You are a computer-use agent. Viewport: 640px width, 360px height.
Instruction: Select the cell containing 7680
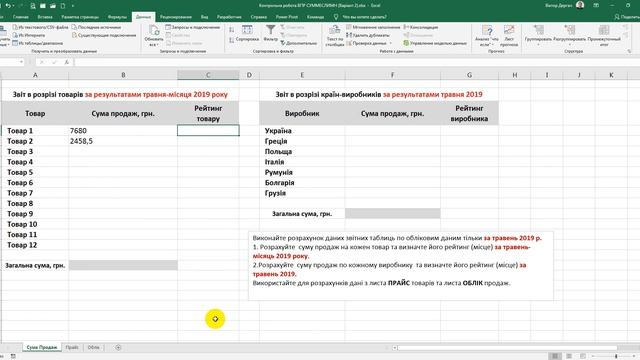(x=123, y=131)
